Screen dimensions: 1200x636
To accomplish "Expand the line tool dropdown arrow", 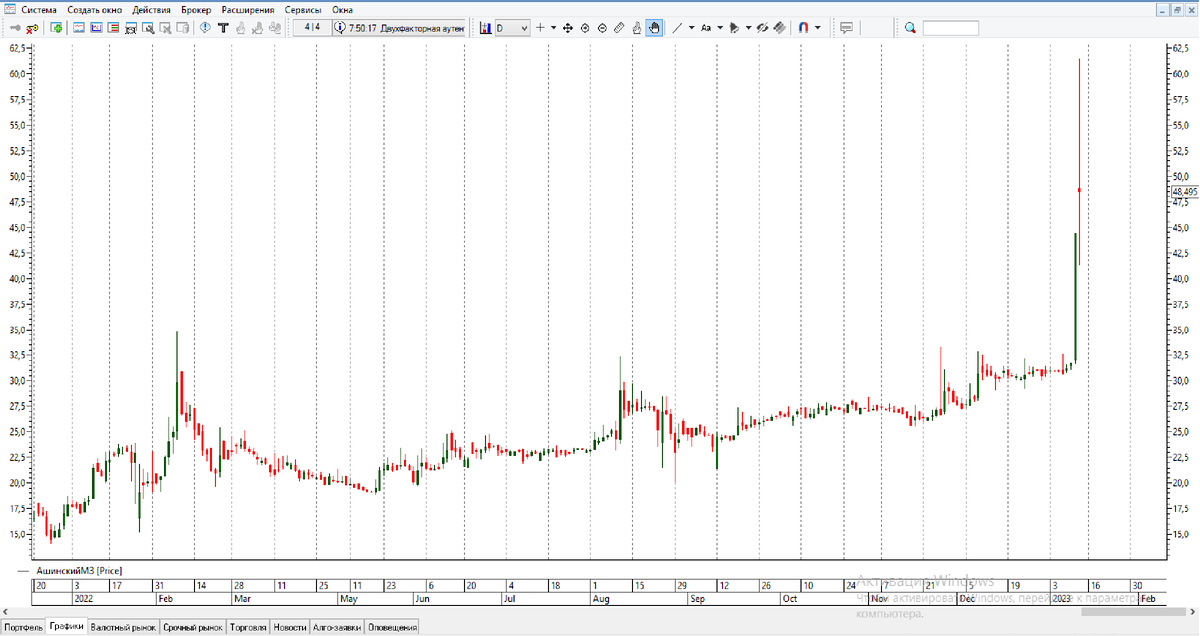I will pyautogui.click(x=692, y=28).
